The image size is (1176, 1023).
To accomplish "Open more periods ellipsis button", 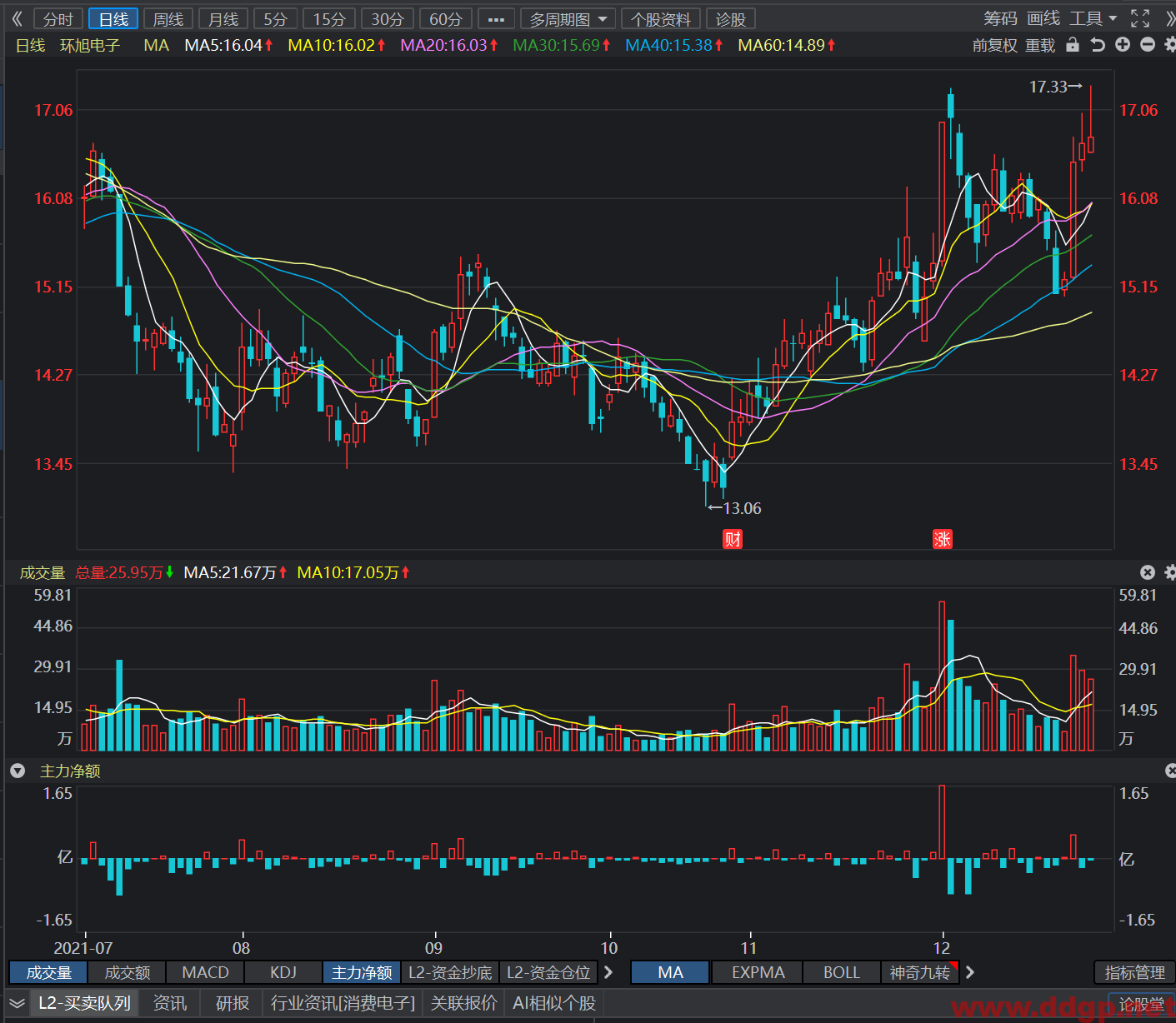I will point(496,18).
